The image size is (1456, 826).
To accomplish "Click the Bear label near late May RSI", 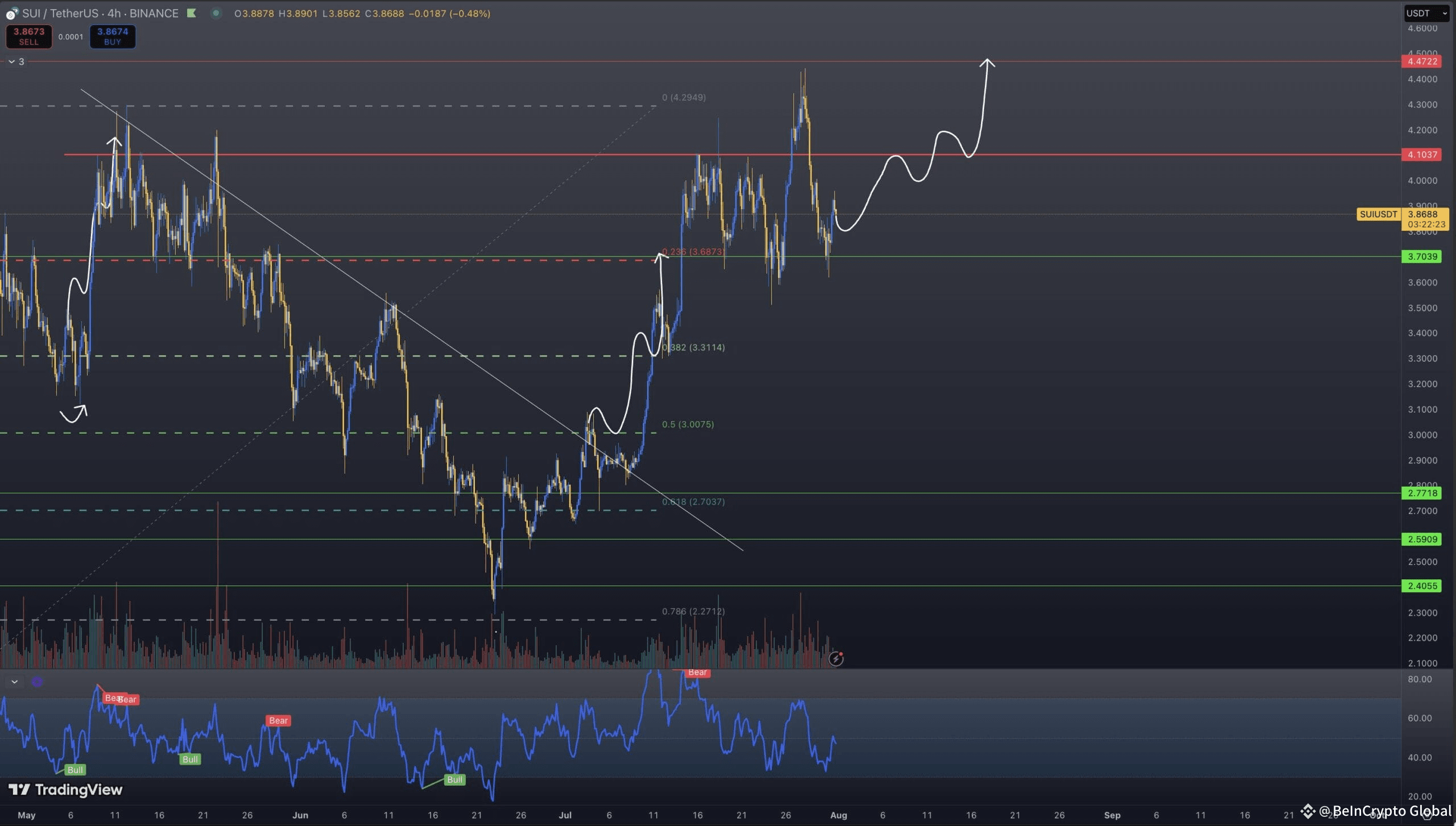I will 278,720.
